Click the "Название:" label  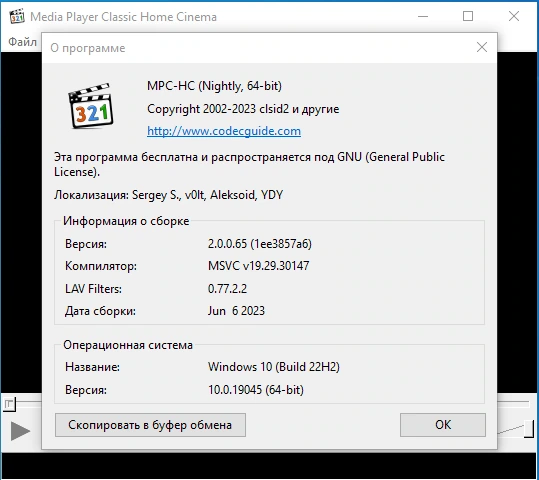tap(92, 367)
